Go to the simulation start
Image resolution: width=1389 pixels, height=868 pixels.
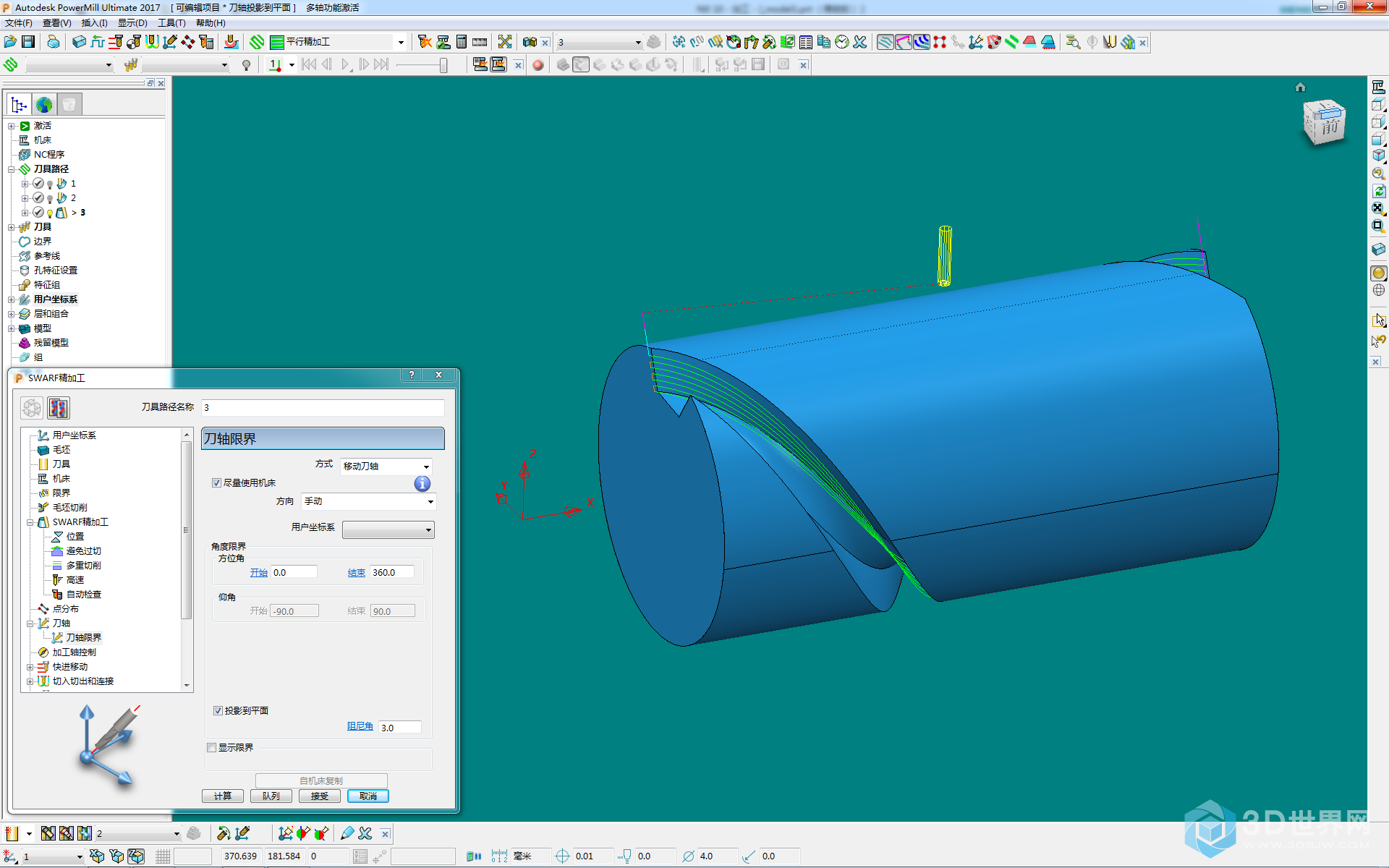tap(309, 65)
